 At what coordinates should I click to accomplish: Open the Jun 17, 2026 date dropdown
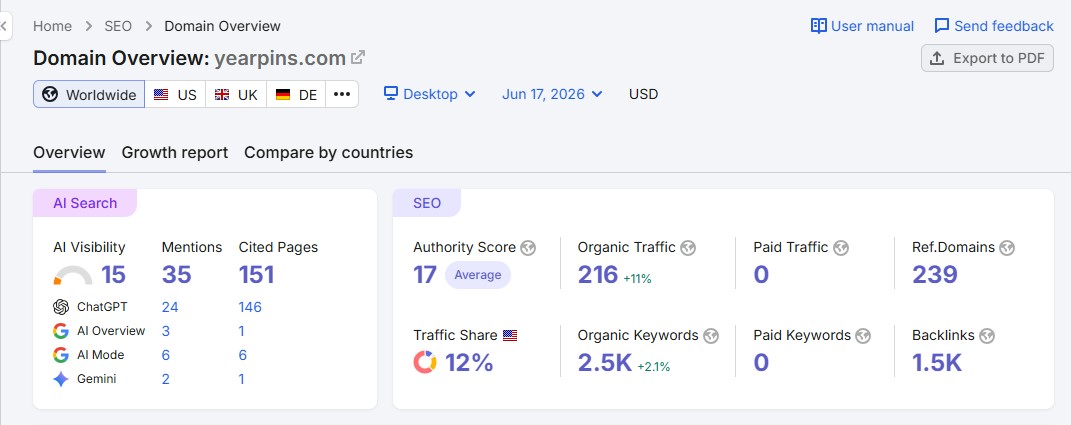[x=552, y=94]
